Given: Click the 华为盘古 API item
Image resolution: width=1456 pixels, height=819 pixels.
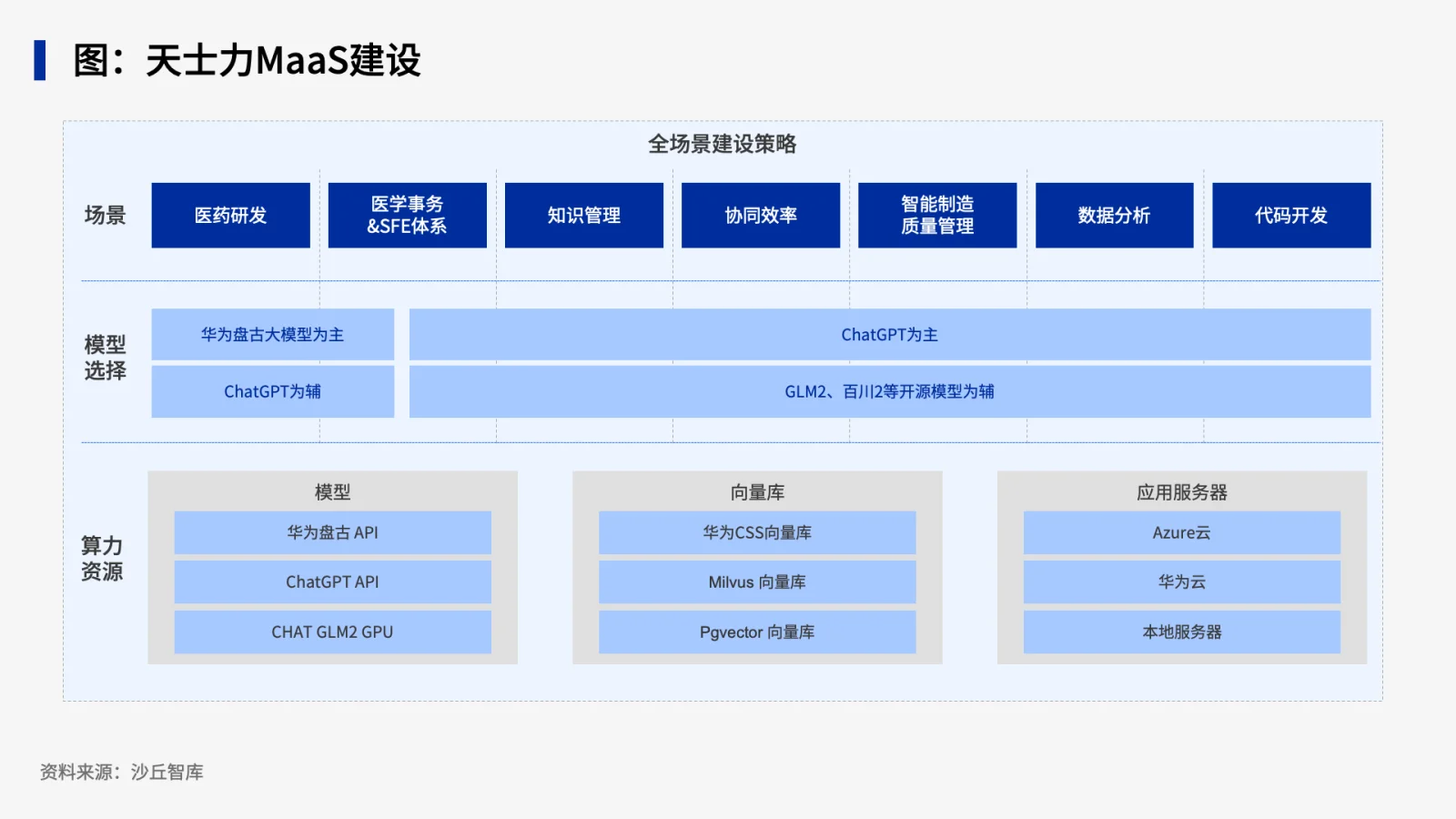Looking at the screenshot, I should (333, 532).
